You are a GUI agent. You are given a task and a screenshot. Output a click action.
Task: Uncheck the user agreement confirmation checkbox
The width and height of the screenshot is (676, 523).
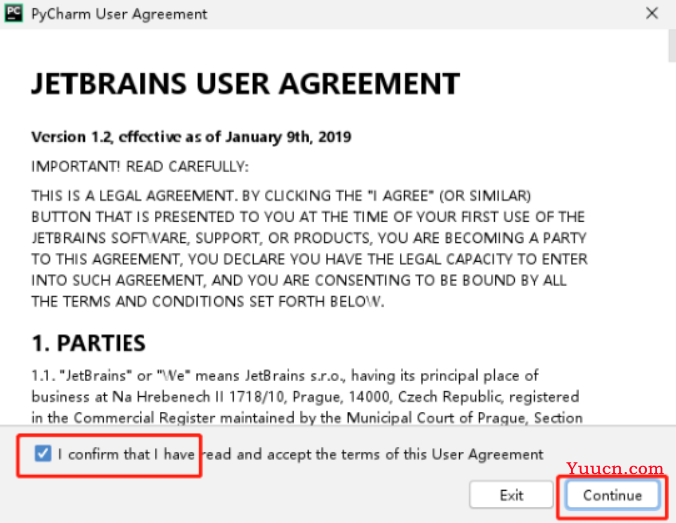(43, 454)
